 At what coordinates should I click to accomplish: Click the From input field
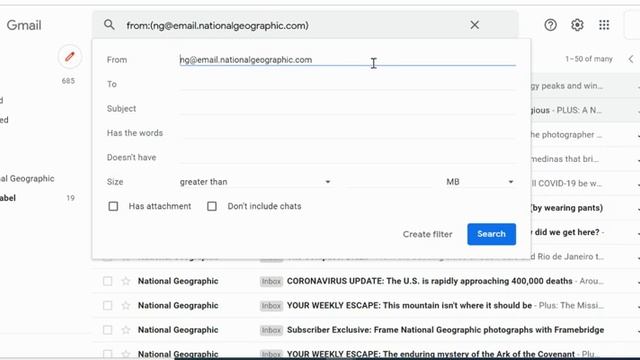click(347, 60)
